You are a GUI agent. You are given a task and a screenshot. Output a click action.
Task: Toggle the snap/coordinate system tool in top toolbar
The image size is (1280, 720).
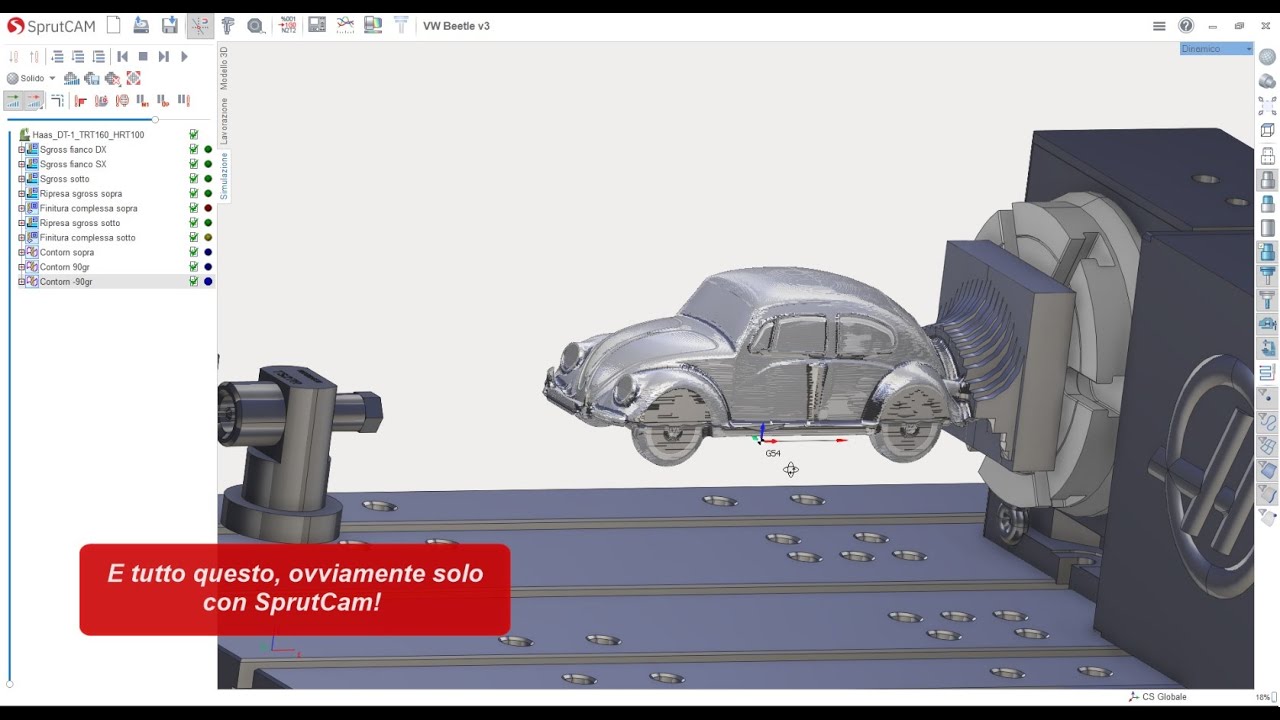point(199,26)
